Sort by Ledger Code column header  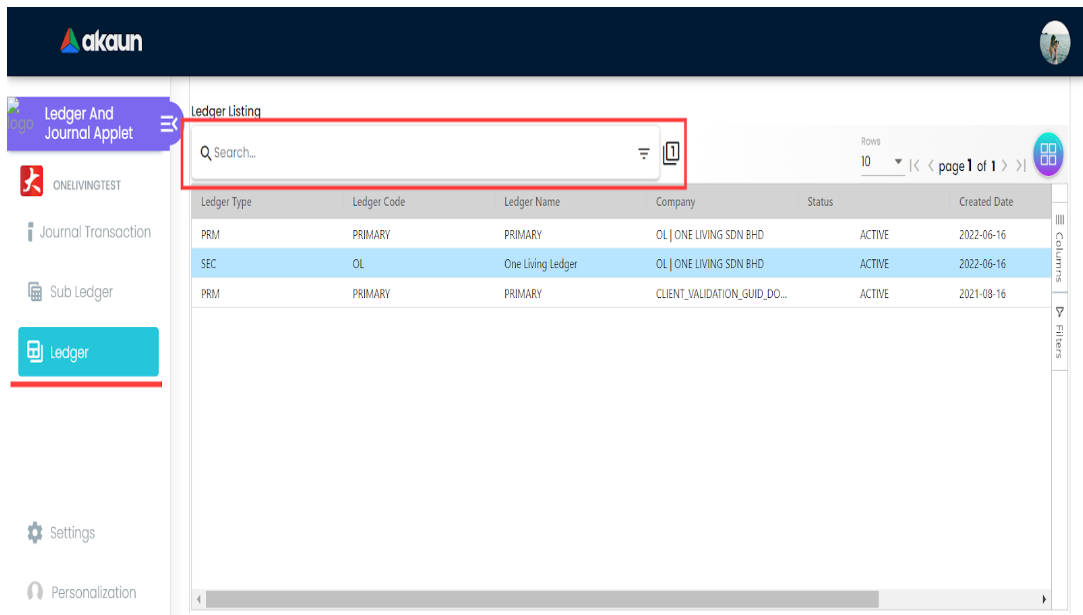[379, 202]
